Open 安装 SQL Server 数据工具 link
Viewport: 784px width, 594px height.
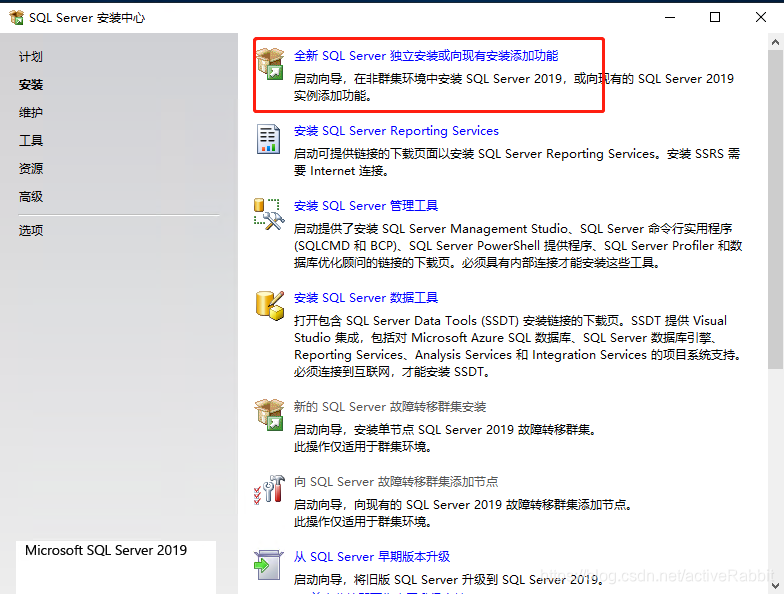(366, 298)
